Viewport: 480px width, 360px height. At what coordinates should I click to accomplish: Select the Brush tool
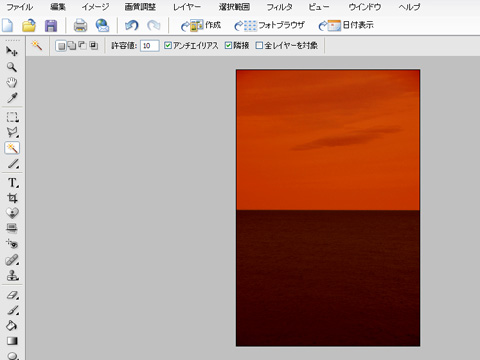click(x=12, y=310)
